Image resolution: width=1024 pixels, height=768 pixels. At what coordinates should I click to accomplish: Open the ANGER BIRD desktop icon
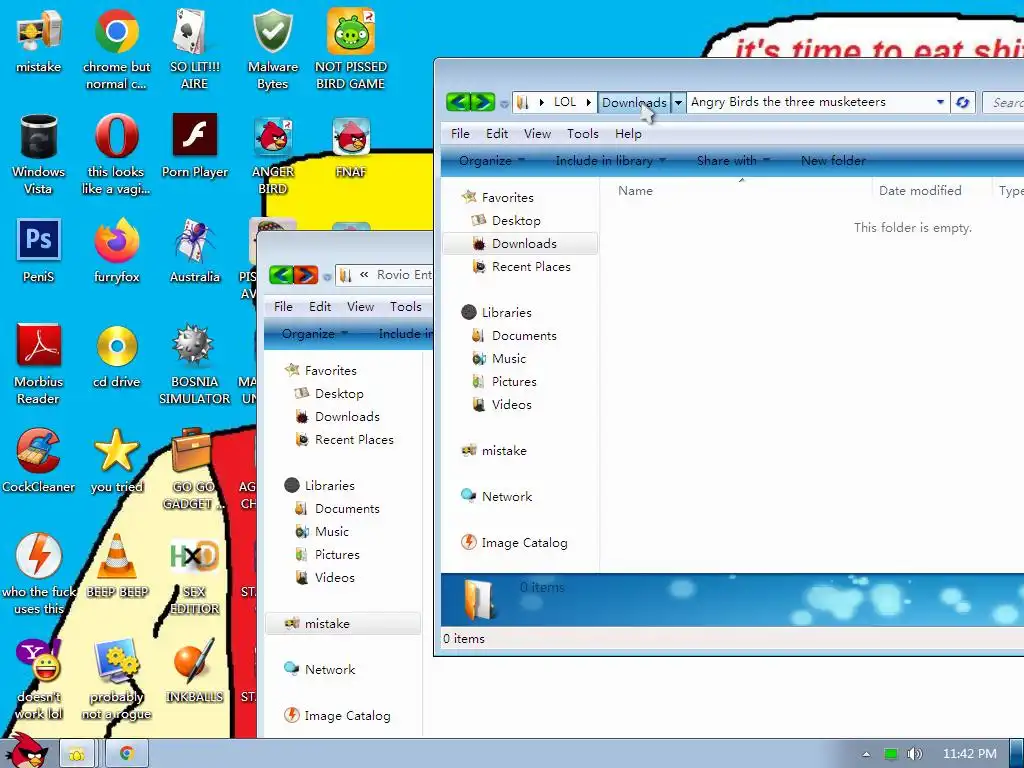click(272, 153)
